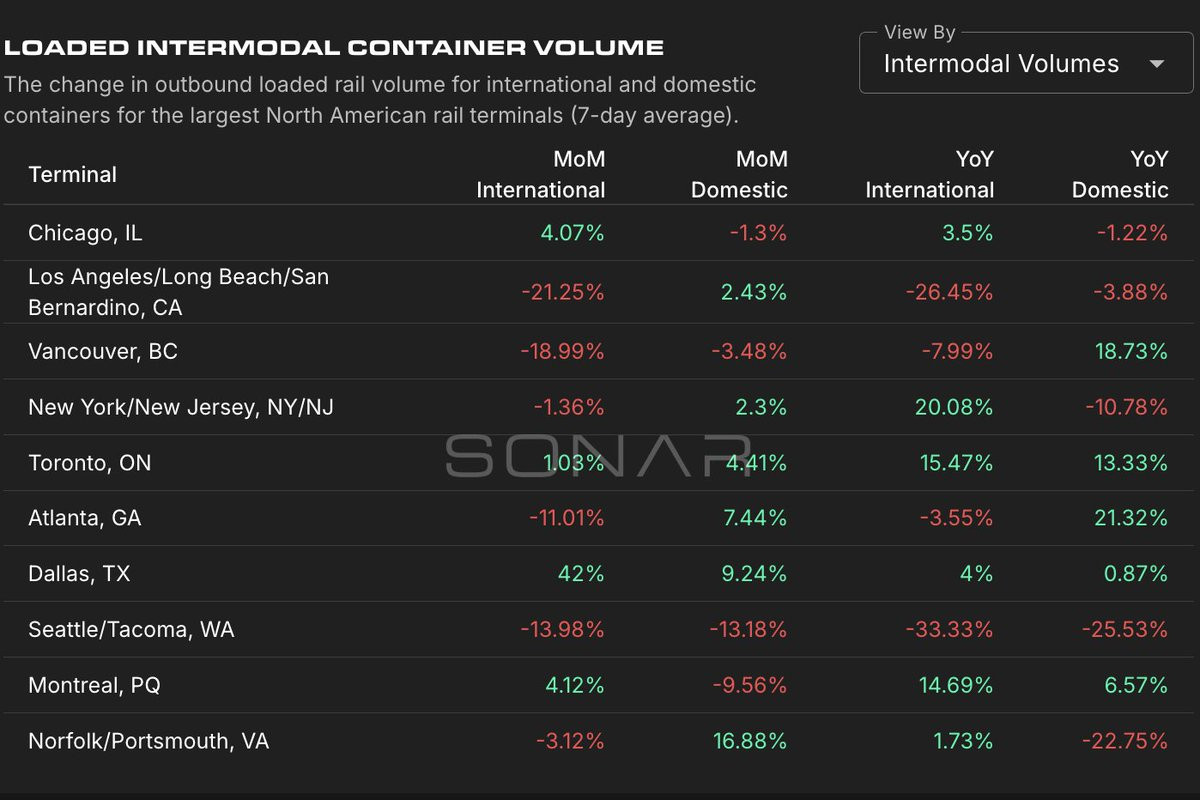The image size is (1200, 800).
Task: Click the Atlanta, GA terminal name
Action: [x=85, y=518]
